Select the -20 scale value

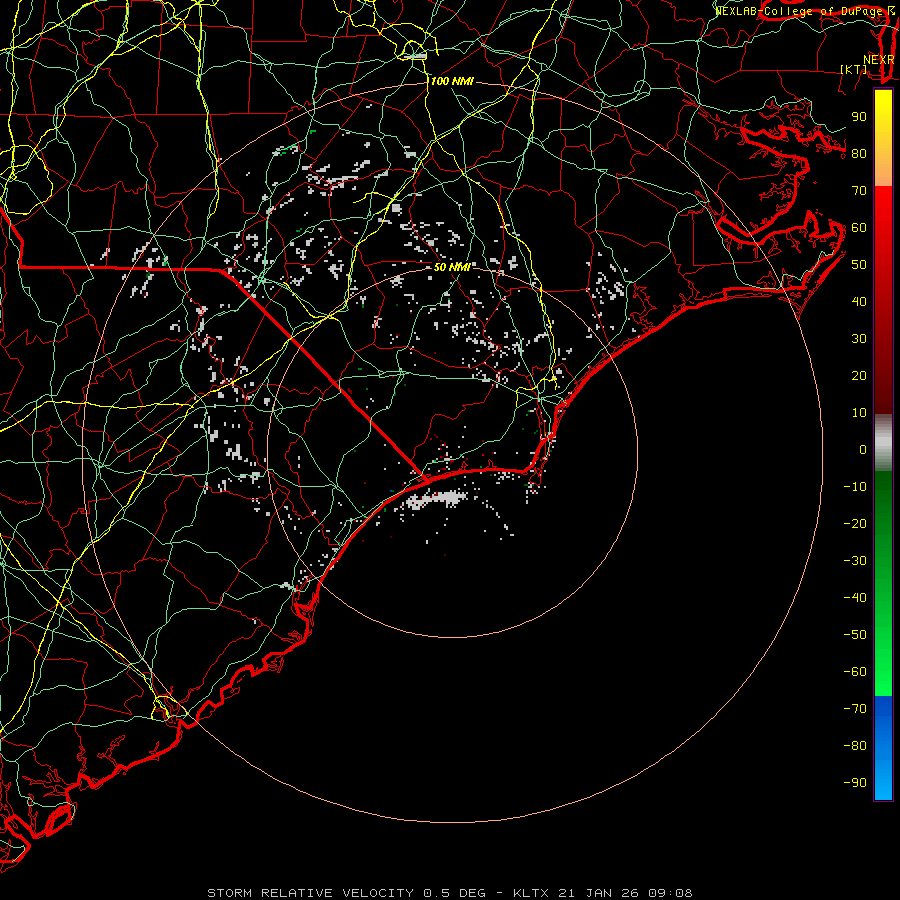pyautogui.click(x=855, y=524)
